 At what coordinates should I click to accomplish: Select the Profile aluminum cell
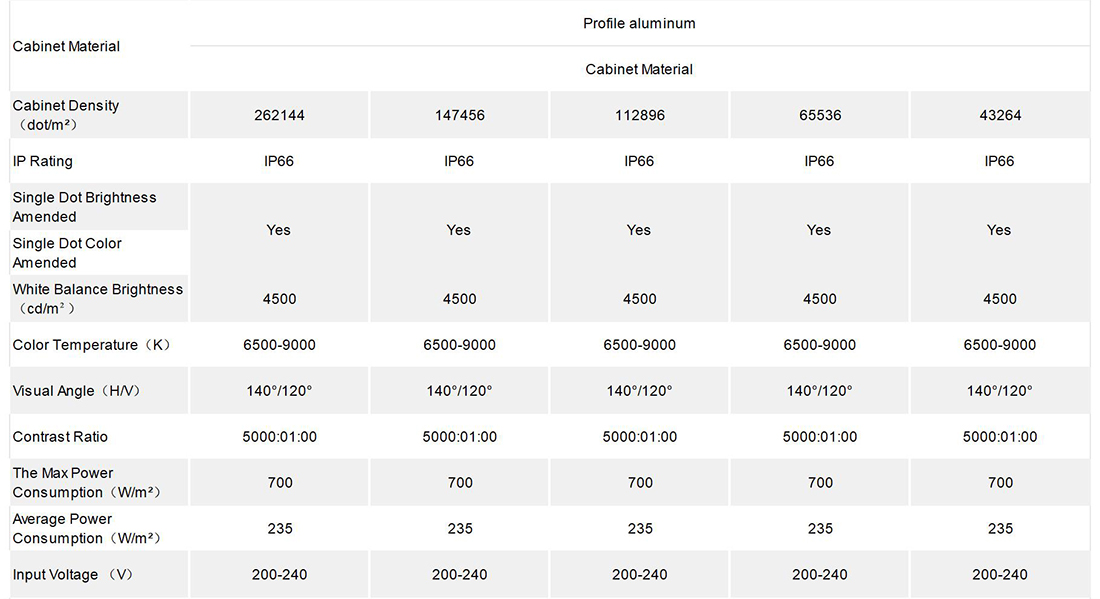pyautogui.click(x=639, y=23)
